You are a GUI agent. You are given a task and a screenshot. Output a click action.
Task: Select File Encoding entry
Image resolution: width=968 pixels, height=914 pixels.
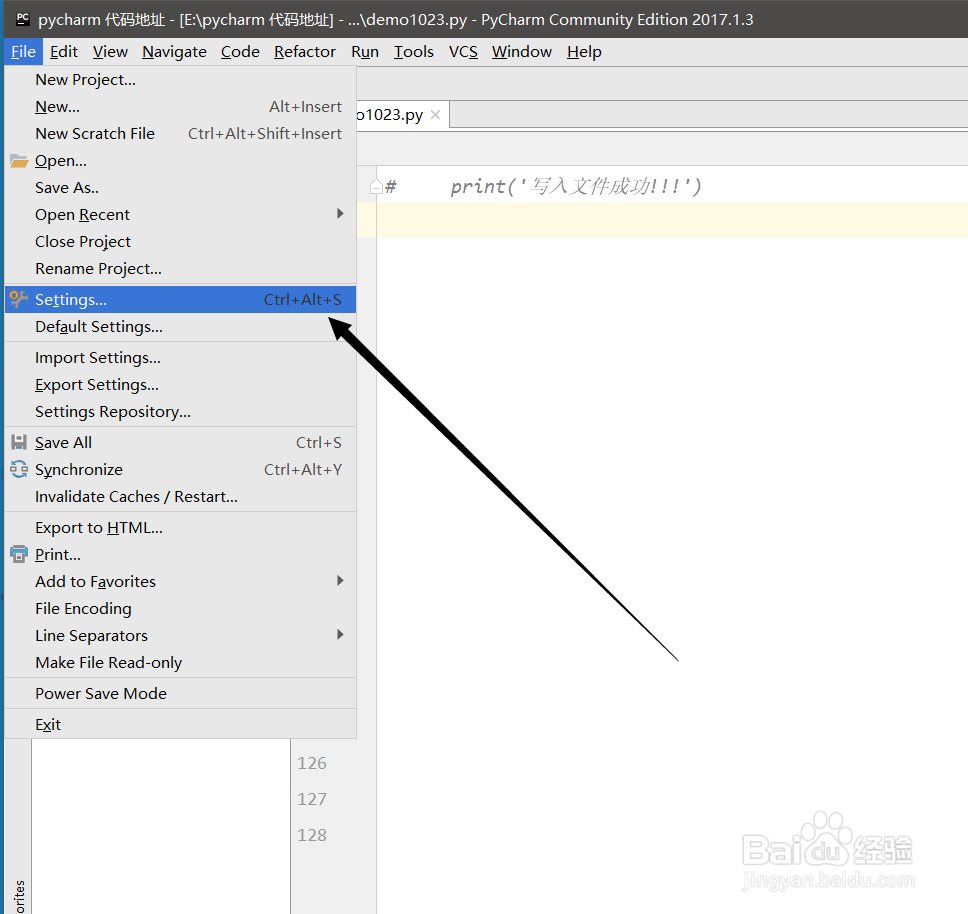180,609
